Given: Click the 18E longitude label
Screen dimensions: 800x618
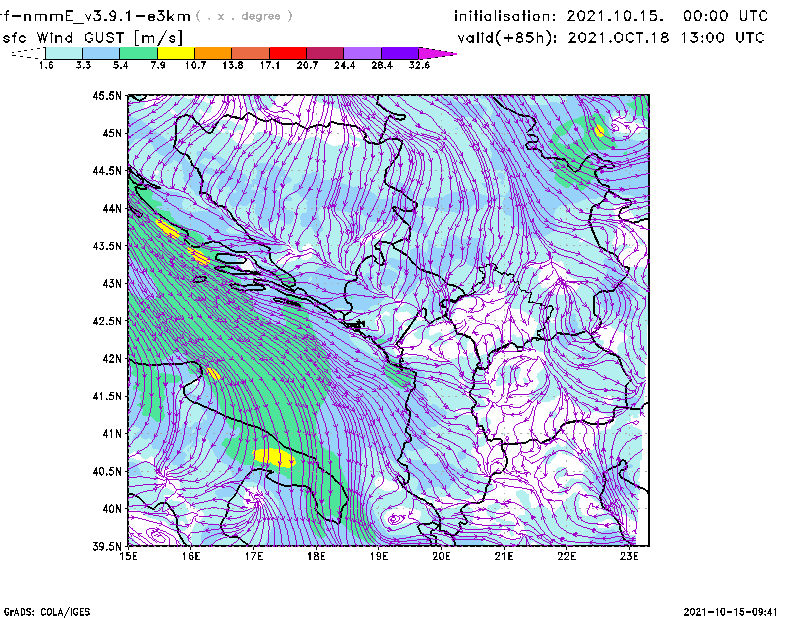Looking at the screenshot, I should click(316, 556).
